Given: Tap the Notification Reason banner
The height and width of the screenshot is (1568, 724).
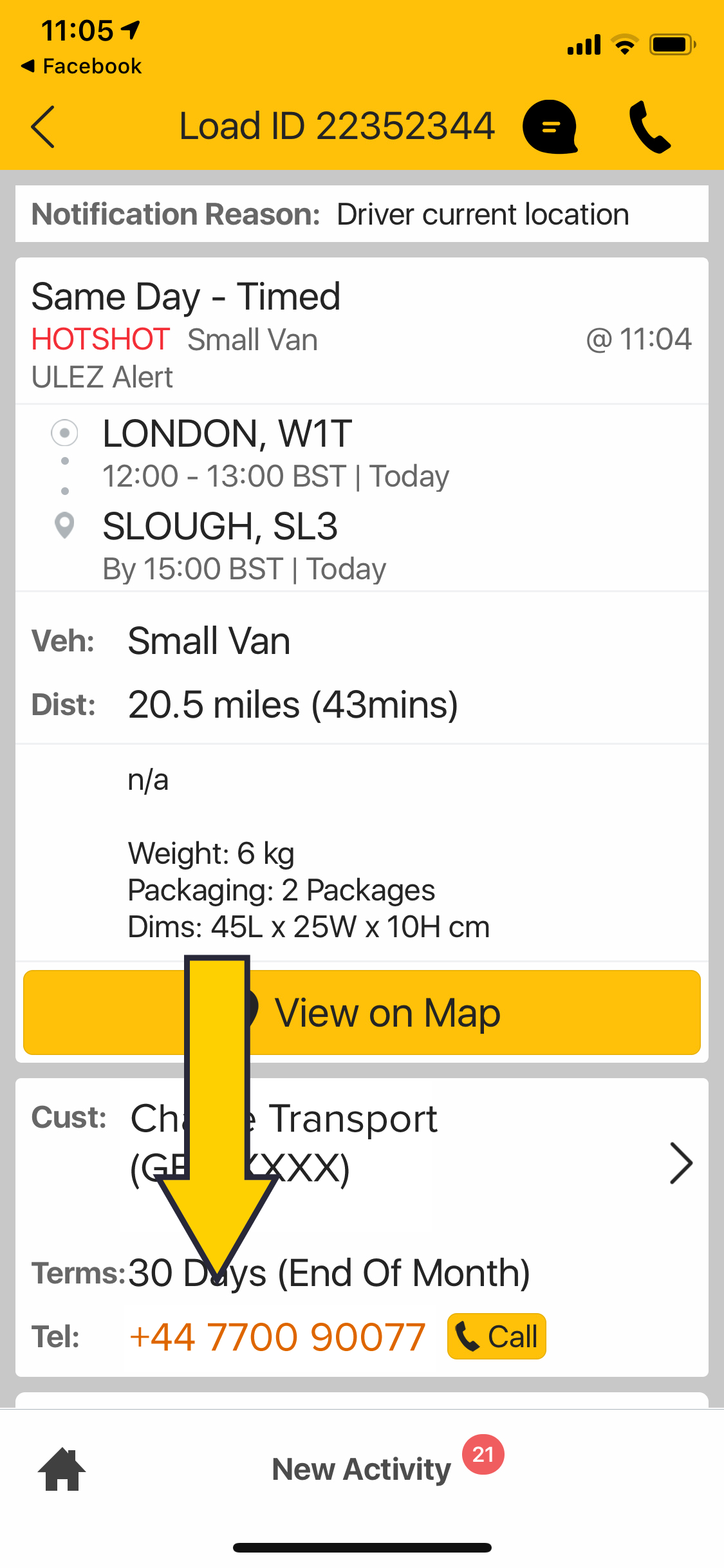Looking at the screenshot, I should tap(362, 214).
